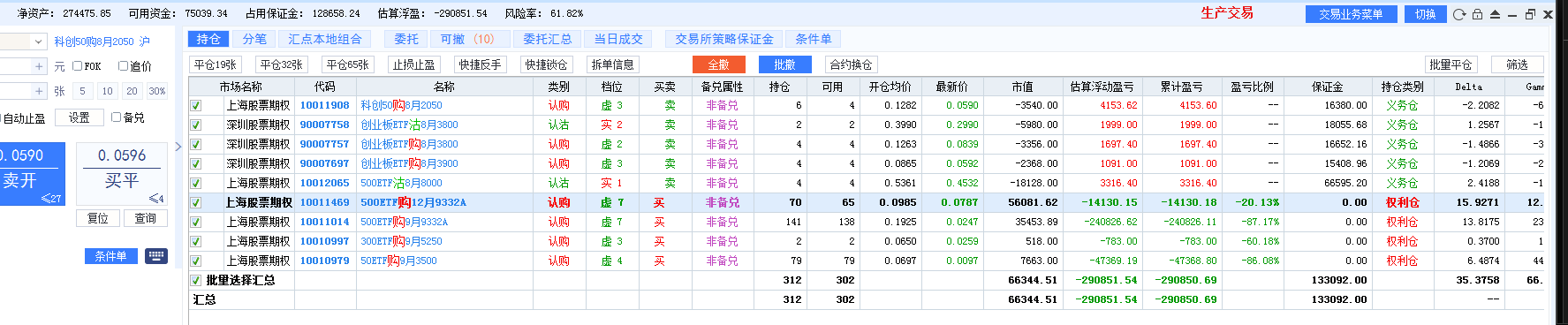Image resolution: width=1568 pixels, height=325 pixels.
Task: Open the 当日成交 tab
Action: (x=618, y=39)
